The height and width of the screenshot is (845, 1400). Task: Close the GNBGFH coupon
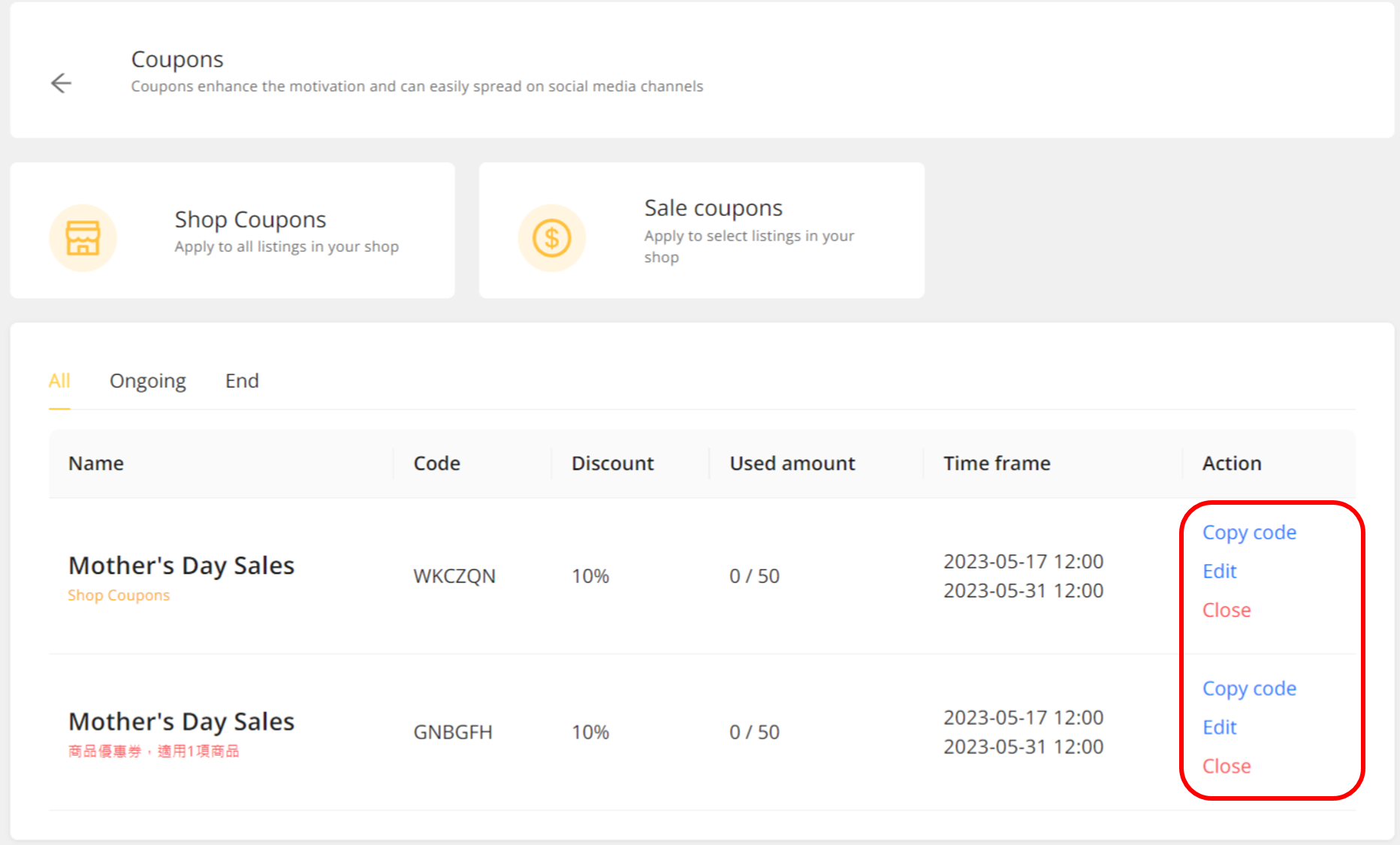1227,767
